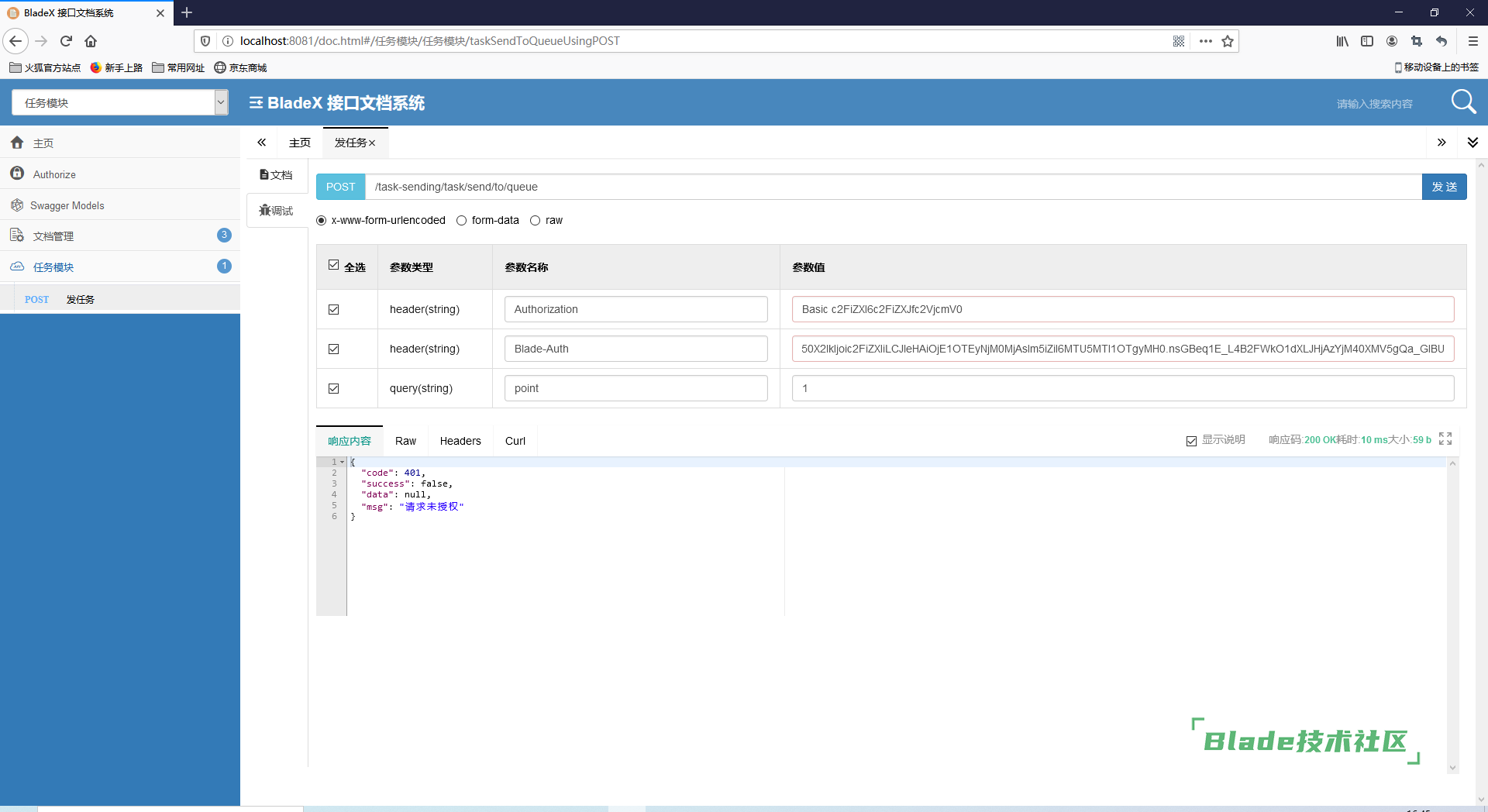Toggle the 全选 select-all checkbox
This screenshot has height=812, width=1488.
[x=333, y=265]
